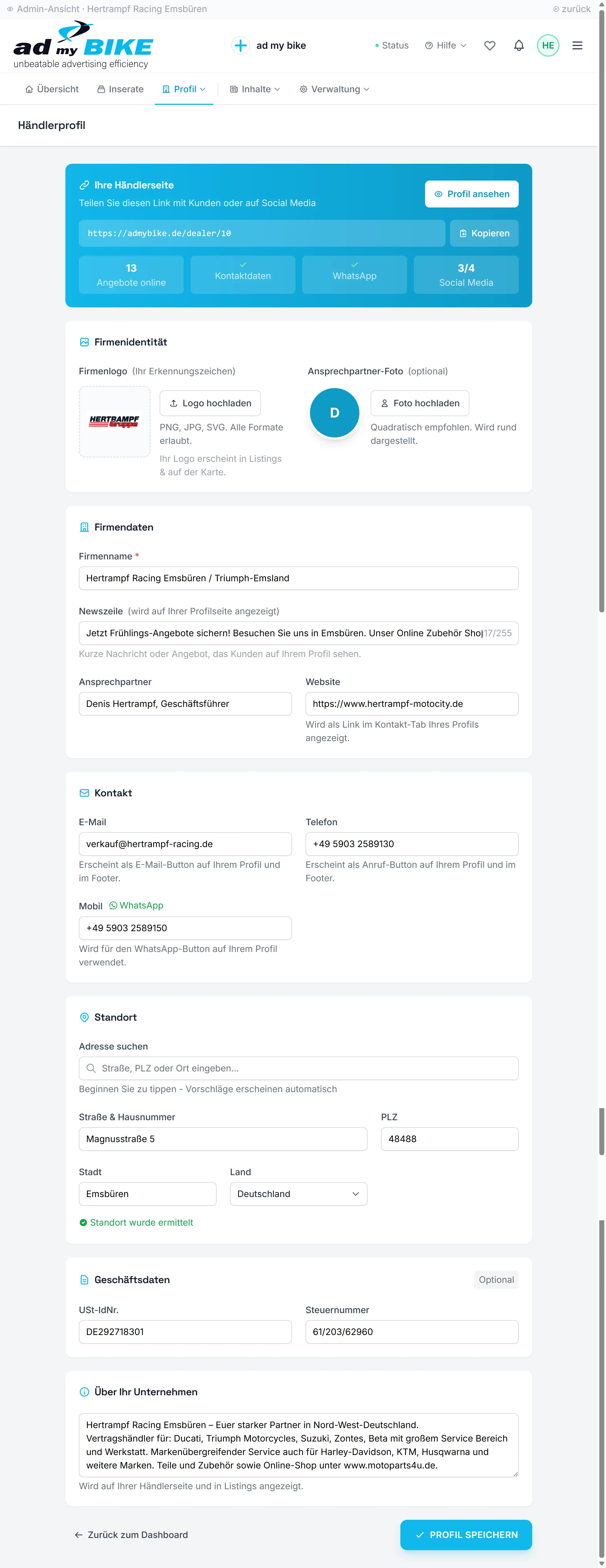This screenshot has width=606, height=1568.
Task: Open the hamburger menu
Action: point(577,45)
